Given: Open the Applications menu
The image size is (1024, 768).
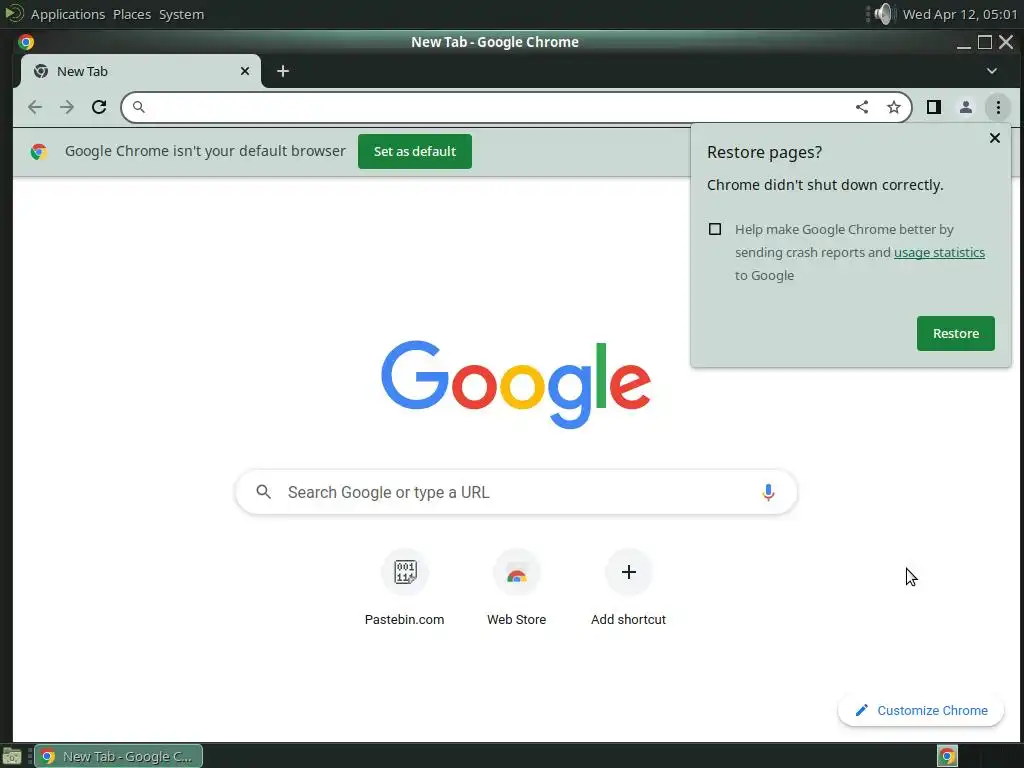Looking at the screenshot, I should tap(68, 14).
